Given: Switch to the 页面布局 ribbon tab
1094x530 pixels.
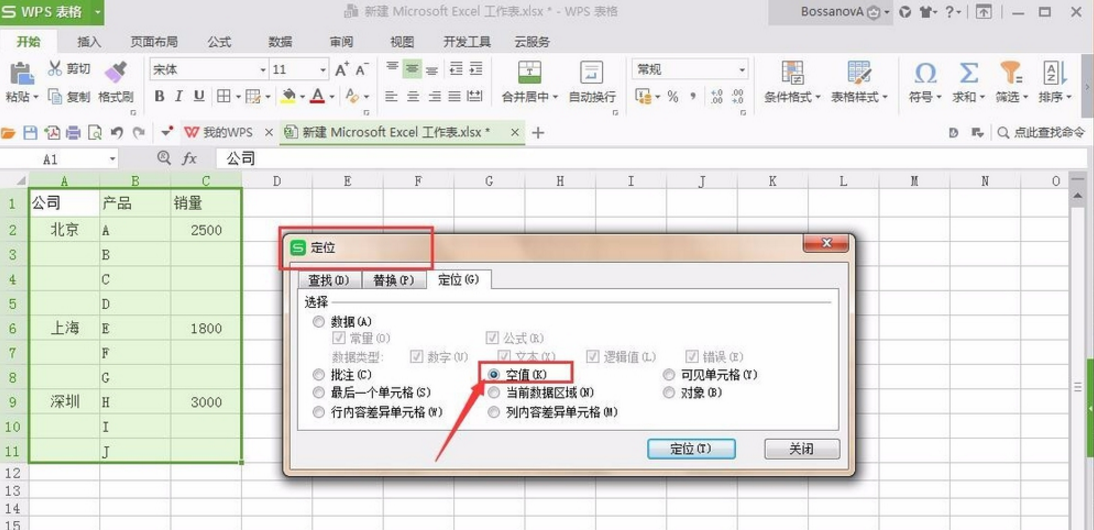Looking at the screenshot, I should point(154,42).
